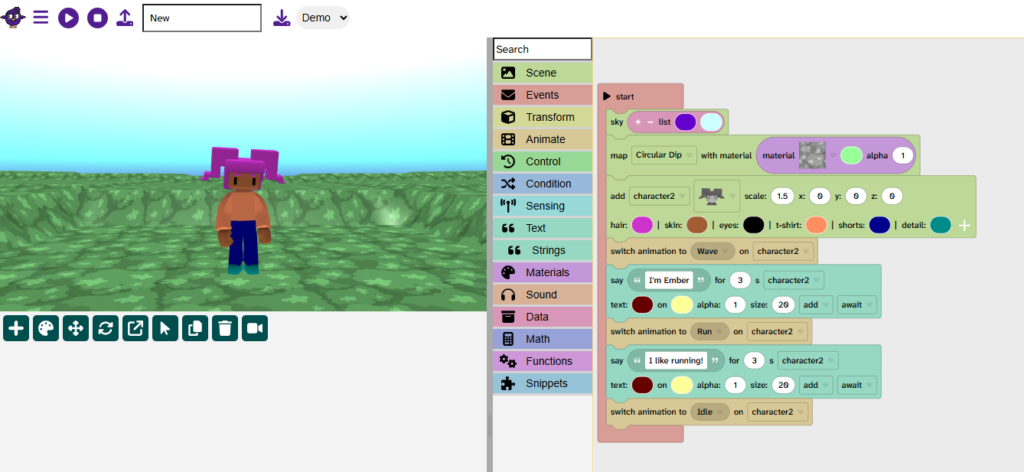Click the magenta hair color swatch
Screen dimensions: 1024x472
point(642,225)
